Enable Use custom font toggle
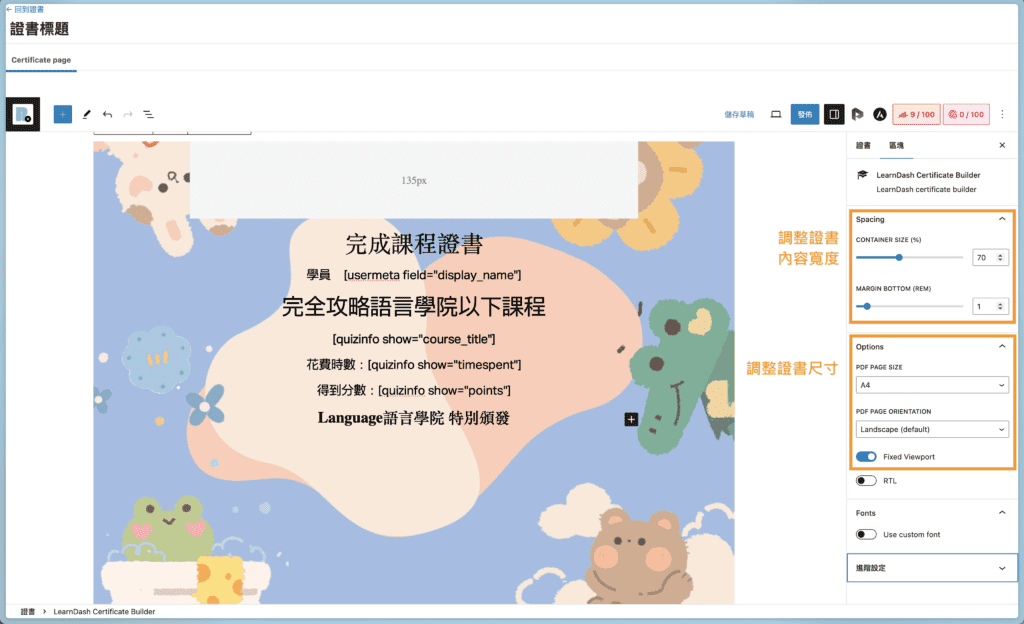The height and width of the screenshot is (624, 1024). tap(867, 533)
